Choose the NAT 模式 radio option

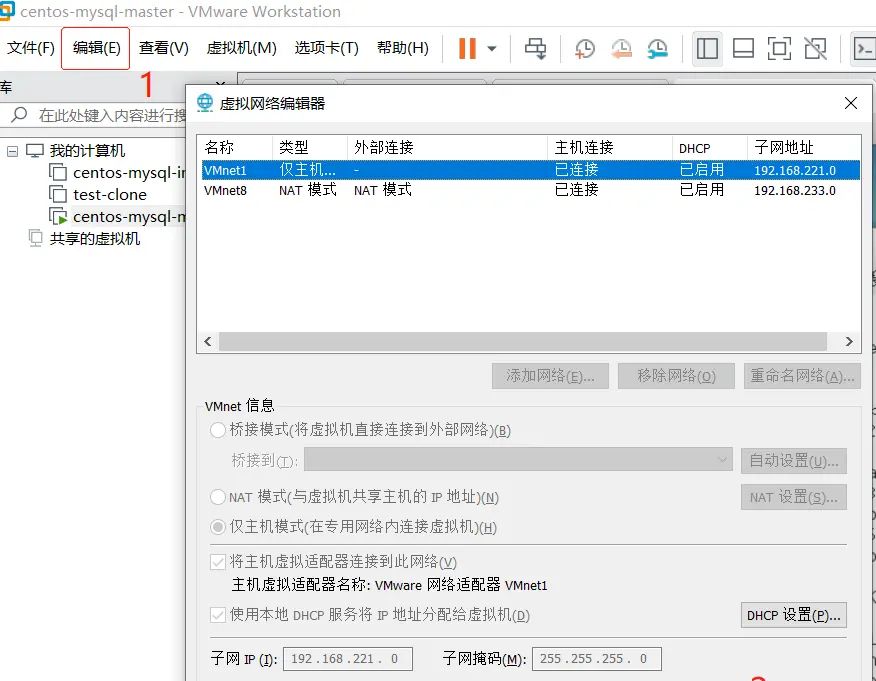point(218,497)
